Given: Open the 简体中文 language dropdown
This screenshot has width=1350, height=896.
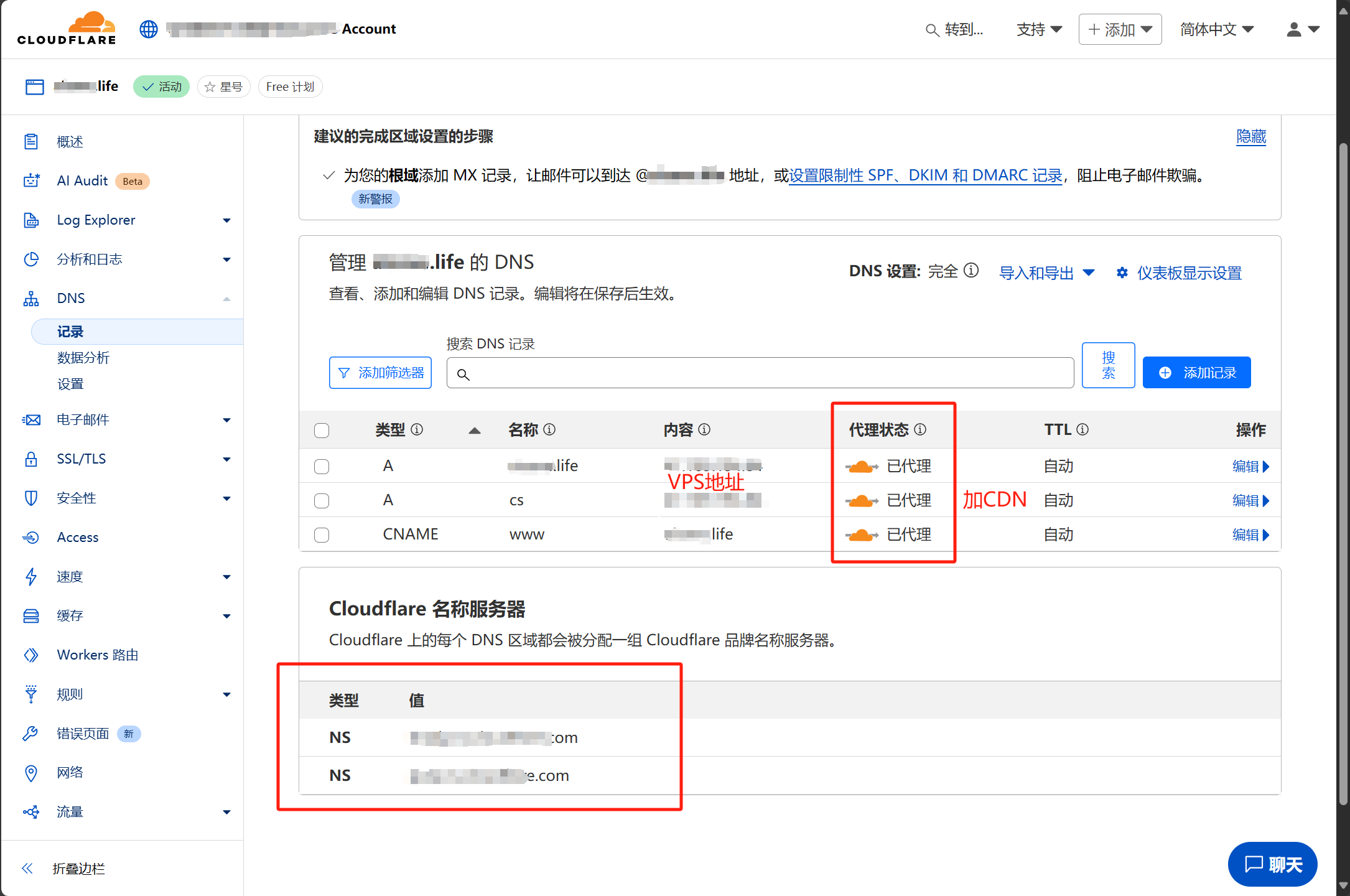Looking at the screenshot, I should (1217, 29).
